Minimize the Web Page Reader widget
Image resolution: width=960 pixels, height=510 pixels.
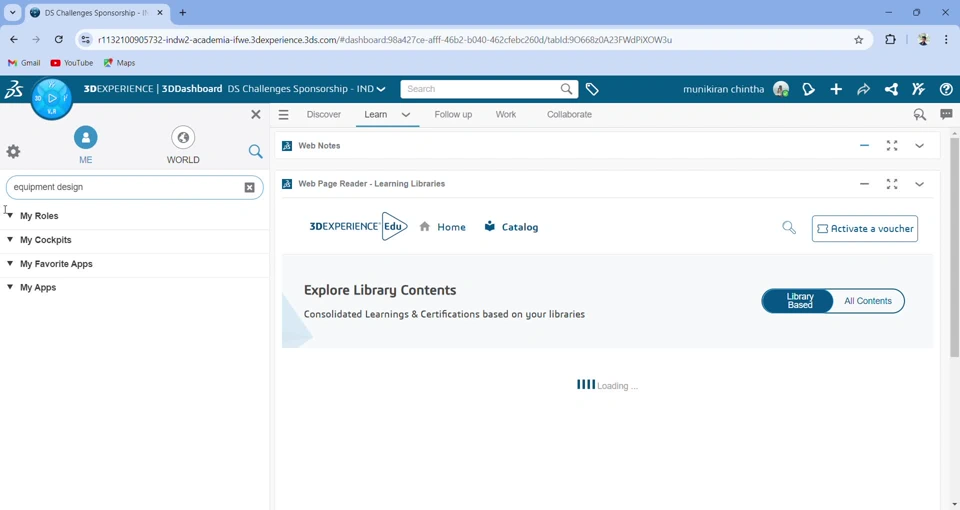coord(864,184)
